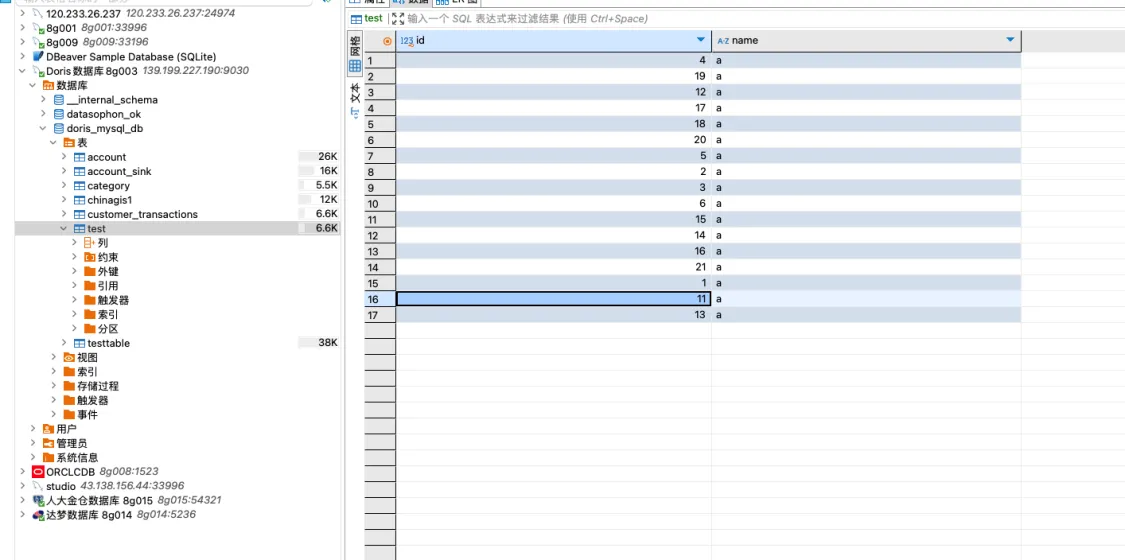
Task: Click the name column header
Action: [866, 41]
